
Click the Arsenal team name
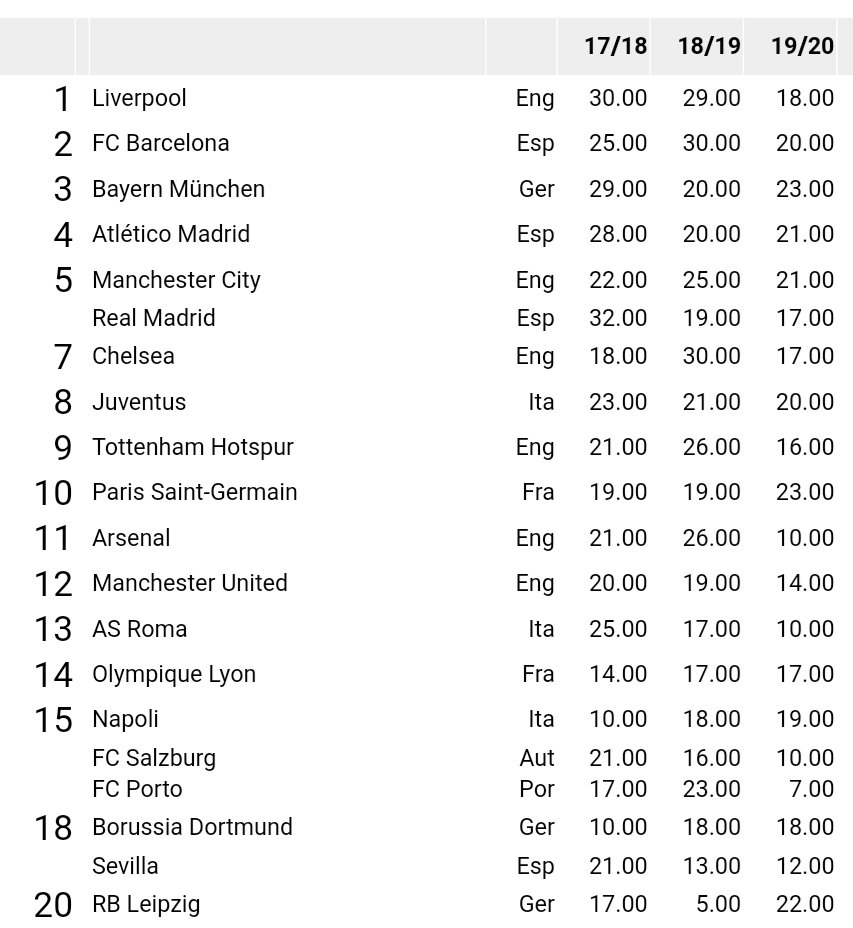[131, 538]
